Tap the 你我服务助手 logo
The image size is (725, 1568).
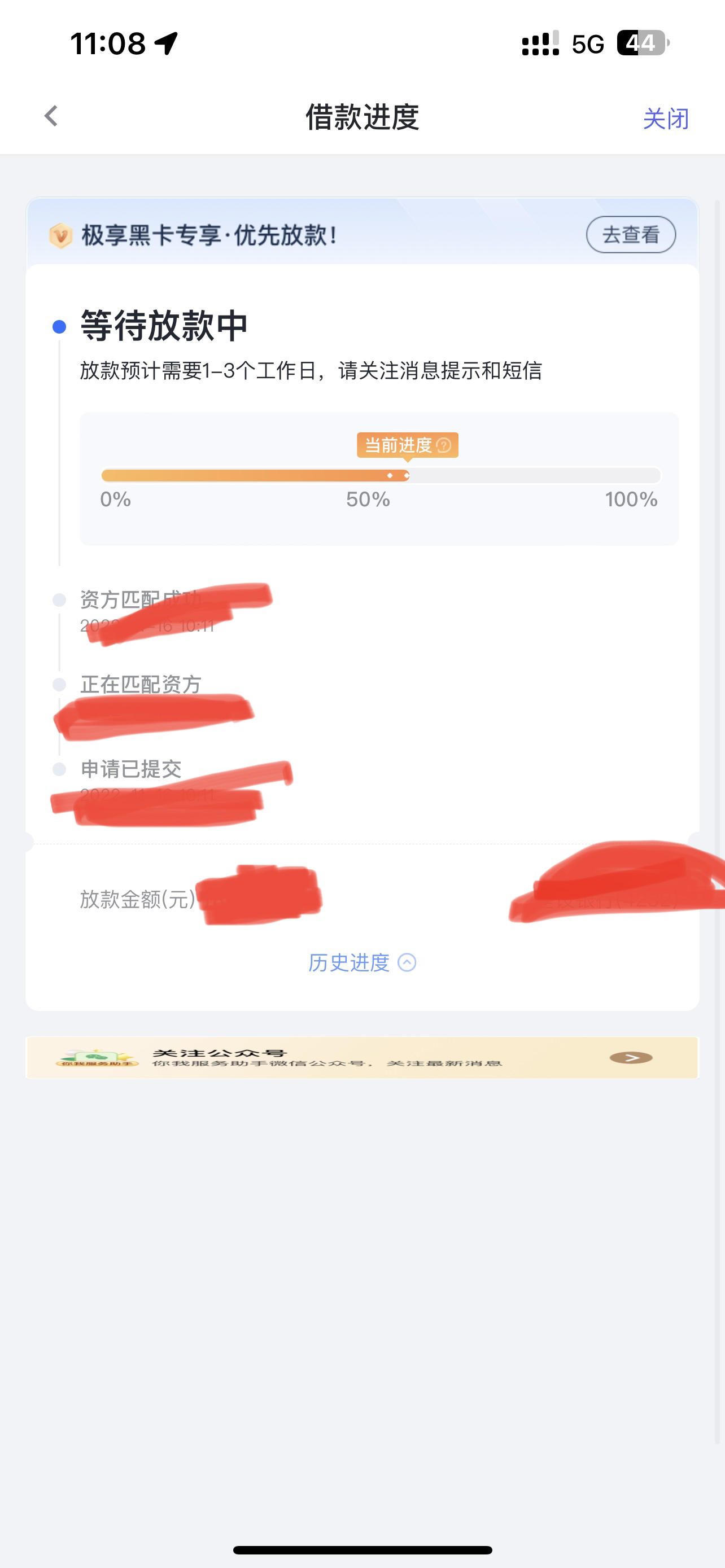tap(95, 1058)
